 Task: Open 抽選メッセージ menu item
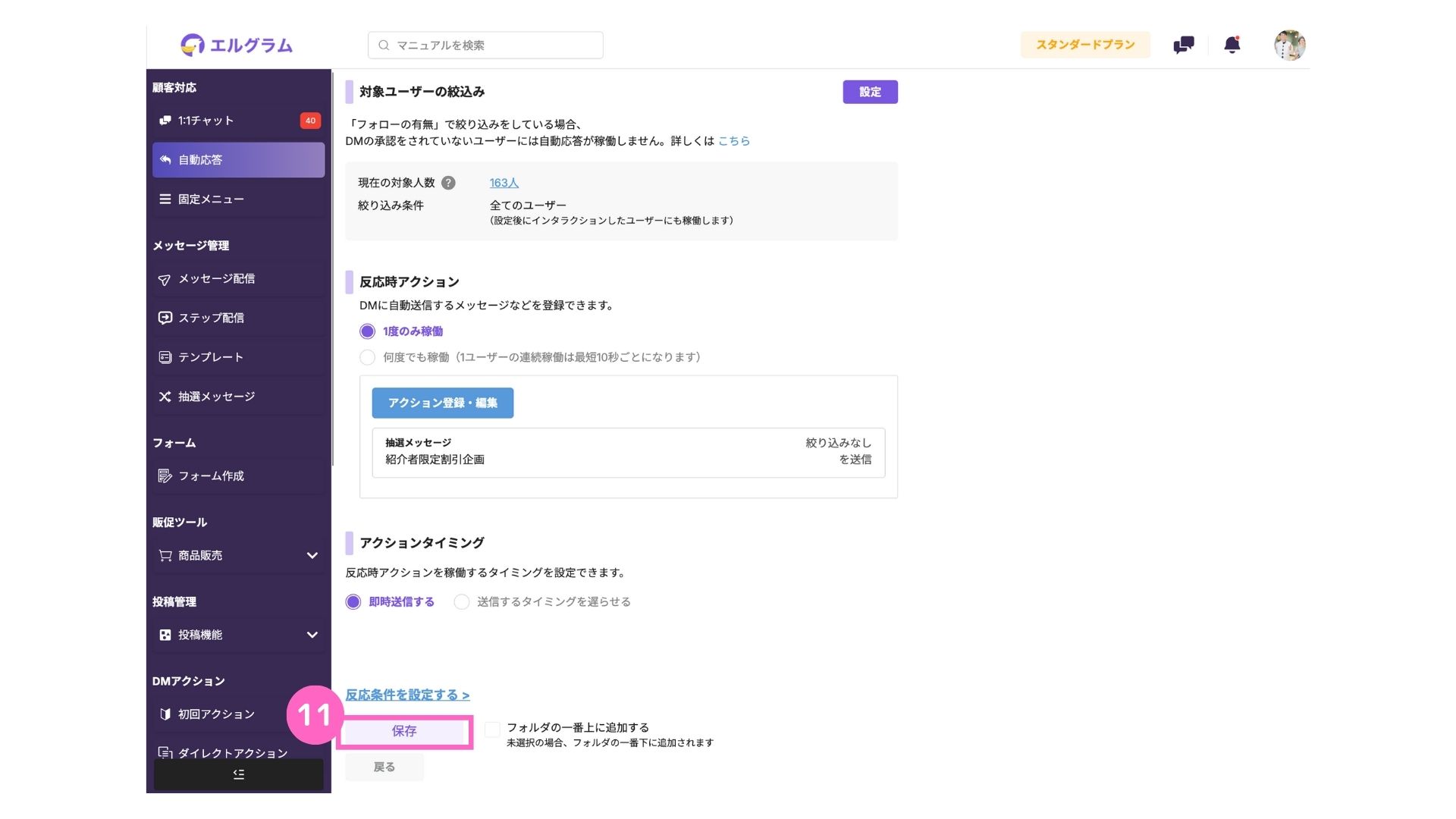(238, 397)
